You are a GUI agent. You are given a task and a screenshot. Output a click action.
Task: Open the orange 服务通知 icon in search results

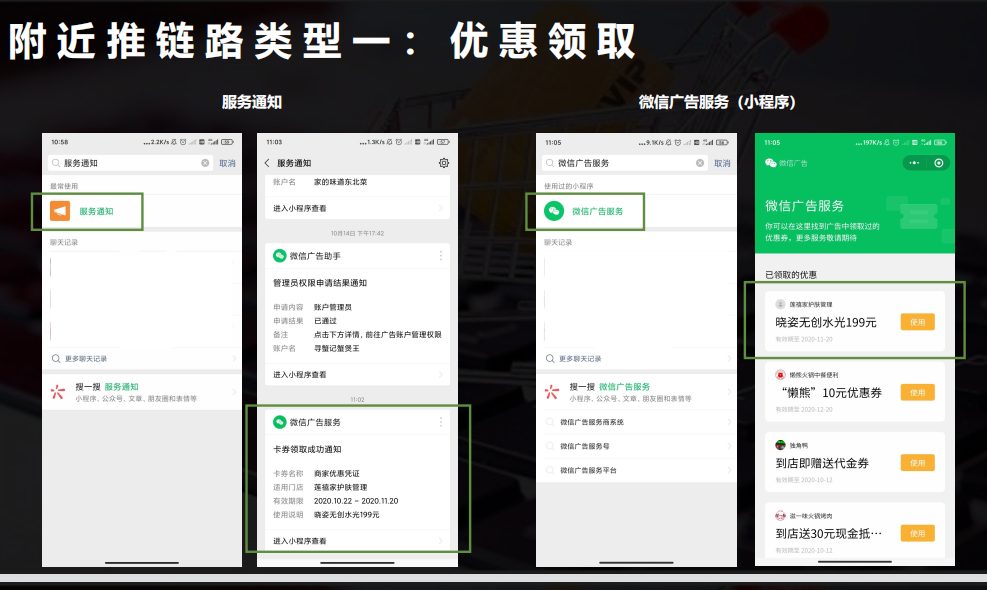[x=60, y=211]
